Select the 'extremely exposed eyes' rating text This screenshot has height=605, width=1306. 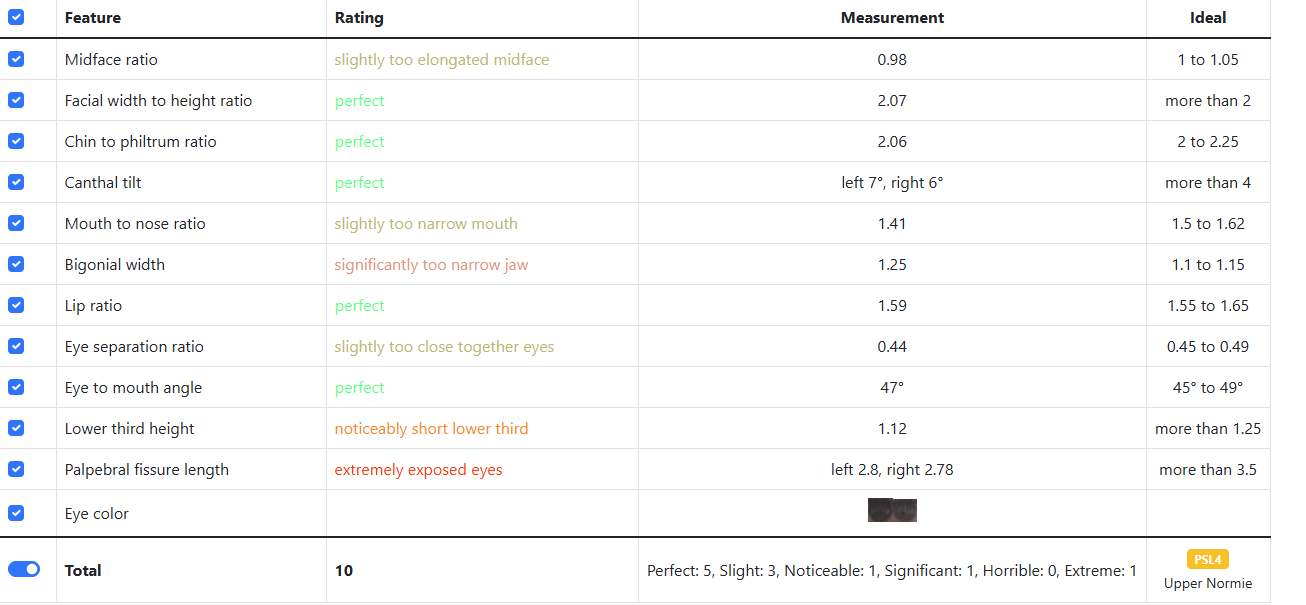(418, 470)
